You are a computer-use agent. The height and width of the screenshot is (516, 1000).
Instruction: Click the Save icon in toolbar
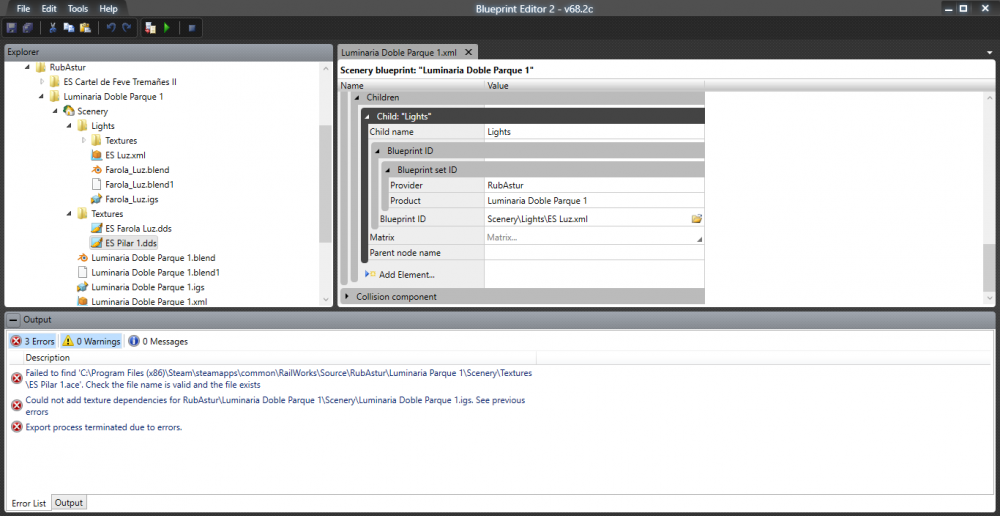point(11,27)
